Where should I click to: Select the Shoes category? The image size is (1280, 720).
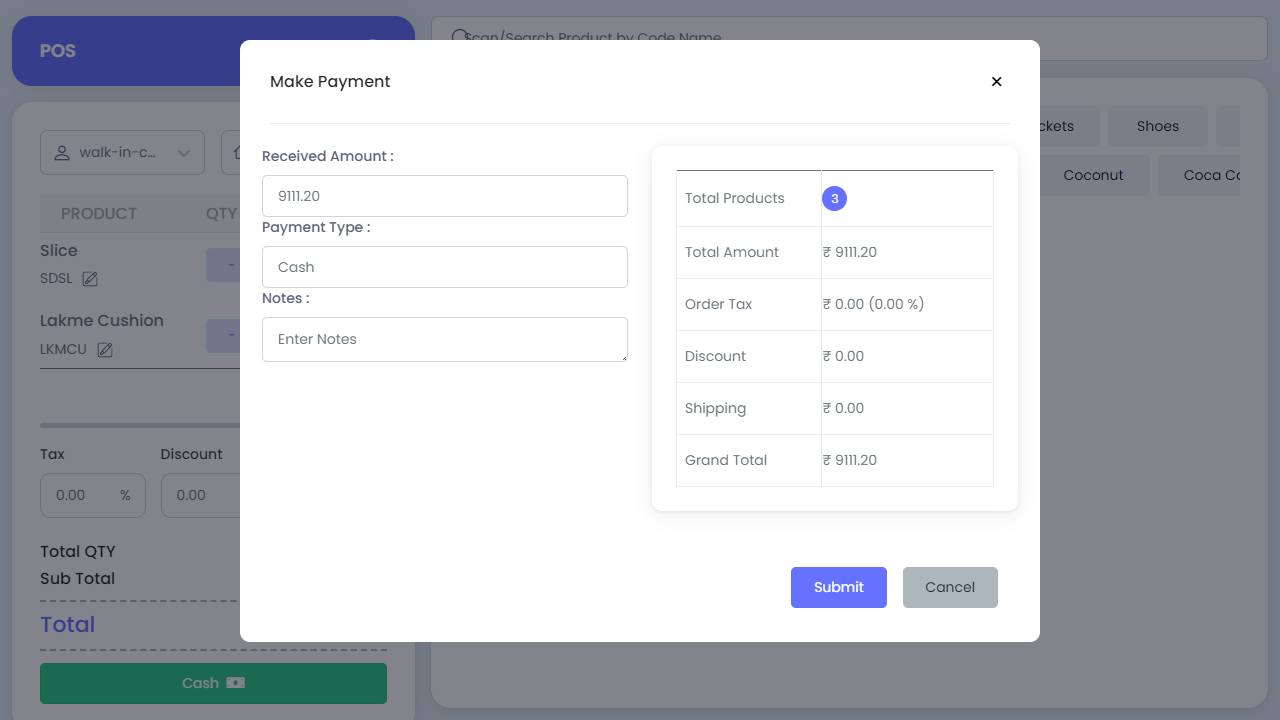pyautogui.click(x=1157, y=126)
